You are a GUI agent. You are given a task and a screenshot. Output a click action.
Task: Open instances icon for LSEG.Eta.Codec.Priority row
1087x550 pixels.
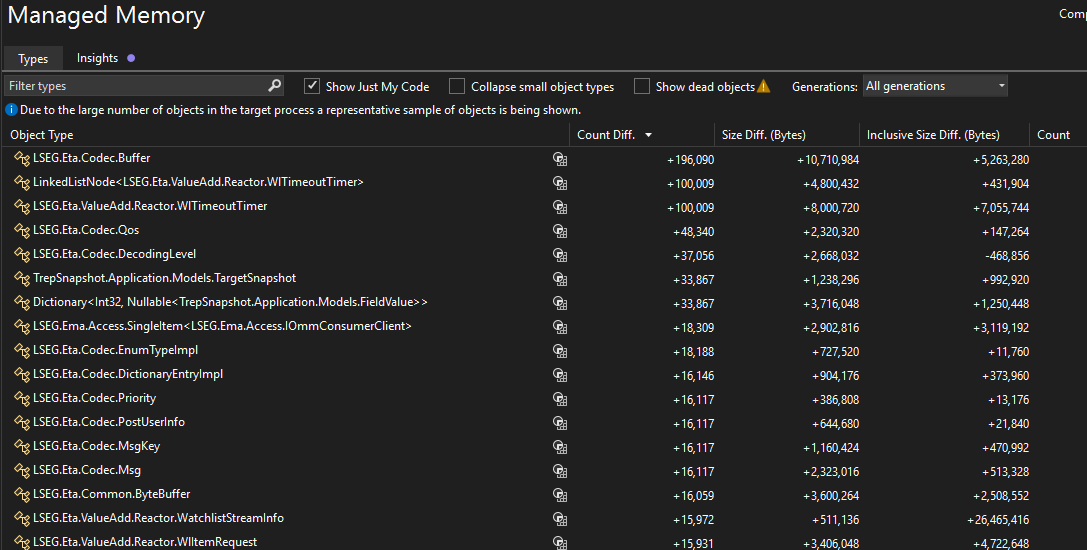tap(560, 399)
